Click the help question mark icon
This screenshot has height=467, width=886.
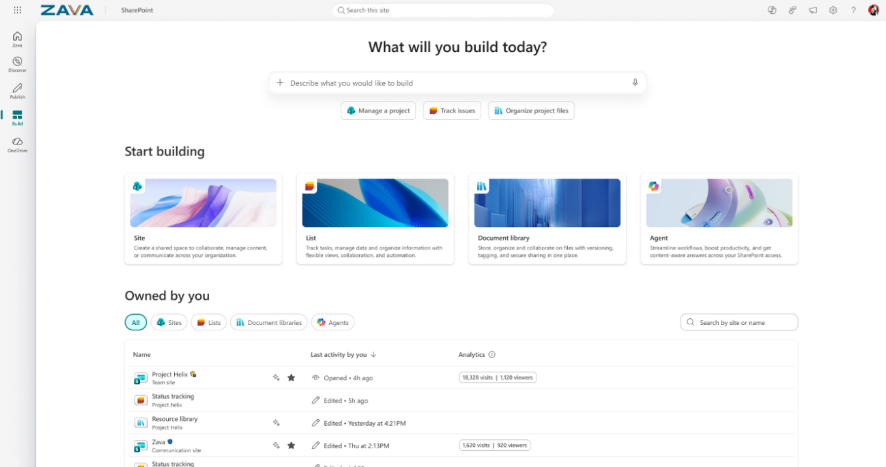click(x=853, y=10)
